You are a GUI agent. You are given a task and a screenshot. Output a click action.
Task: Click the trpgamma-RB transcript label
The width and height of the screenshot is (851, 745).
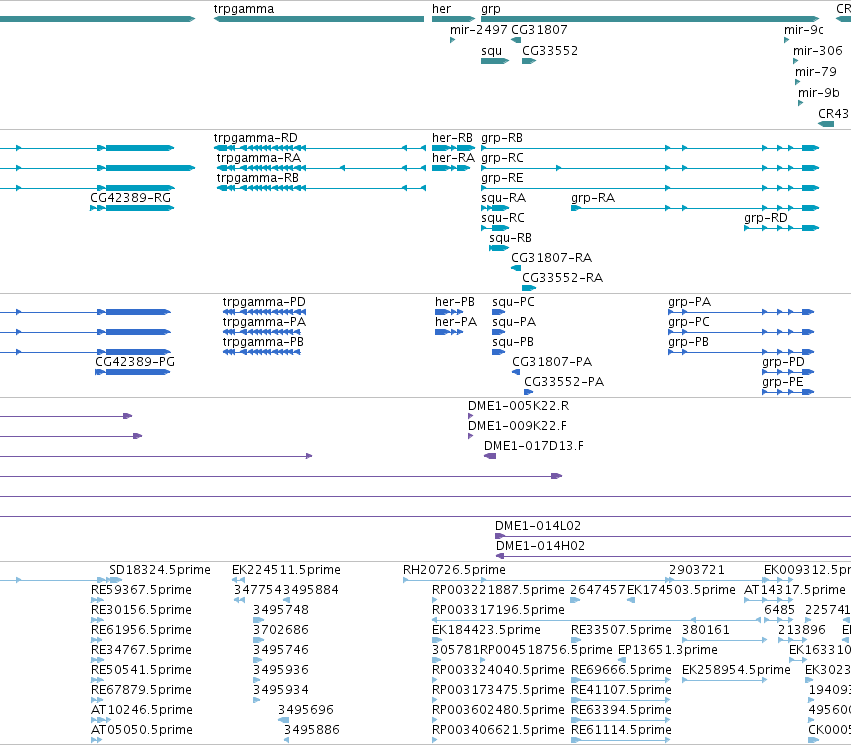pos(258,178)
